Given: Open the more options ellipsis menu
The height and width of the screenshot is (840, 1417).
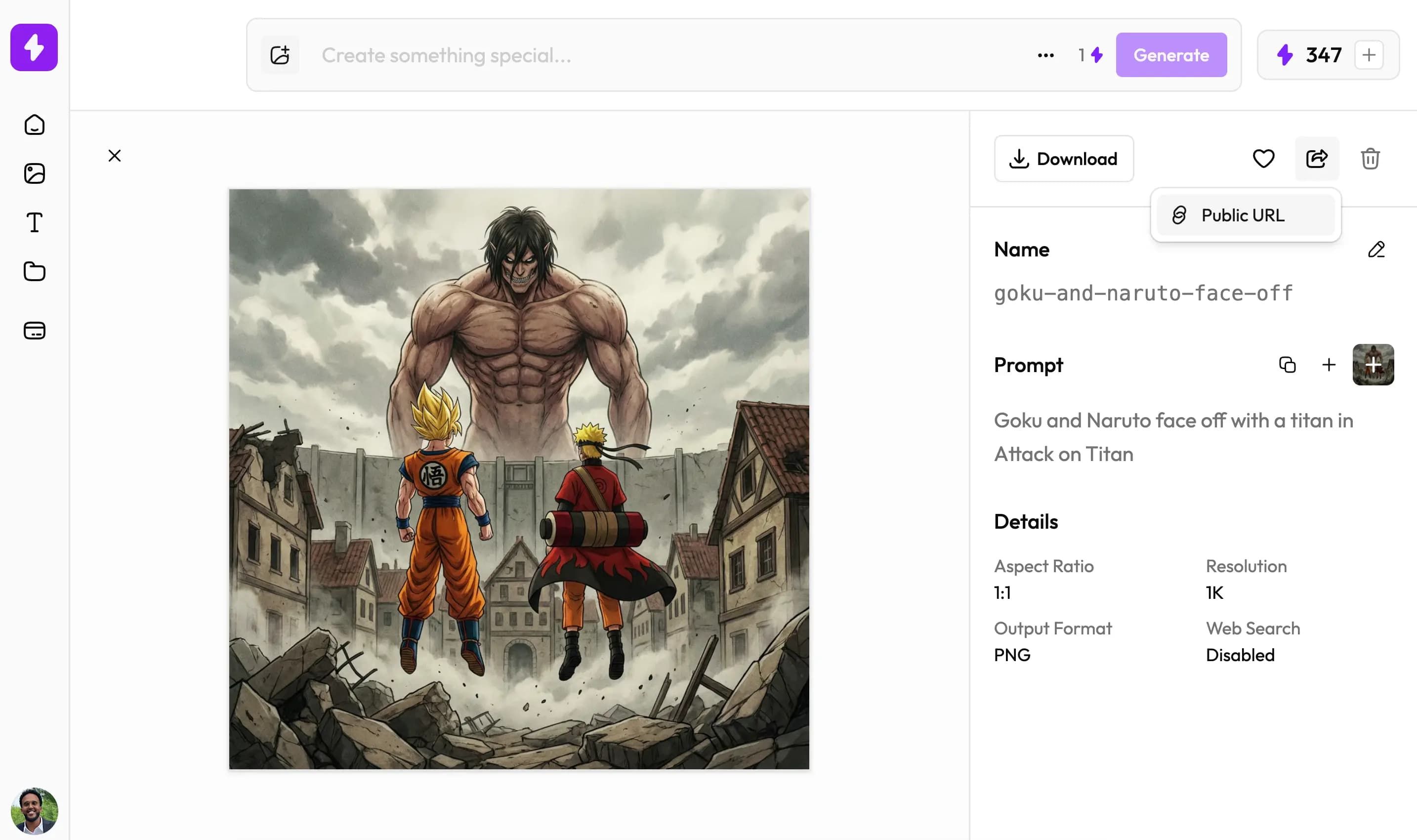Looking at the screenshot, I should [1045, 54].
